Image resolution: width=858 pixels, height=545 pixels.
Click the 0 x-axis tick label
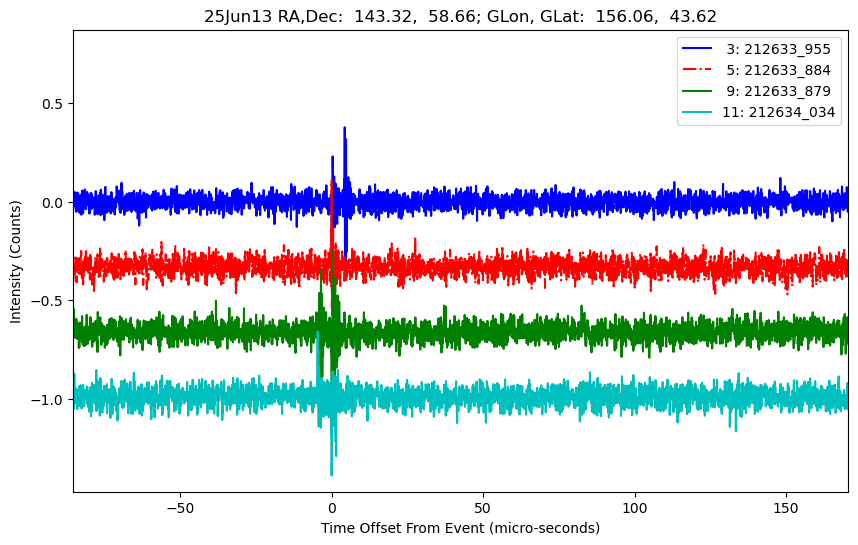(x=332, y=508)
